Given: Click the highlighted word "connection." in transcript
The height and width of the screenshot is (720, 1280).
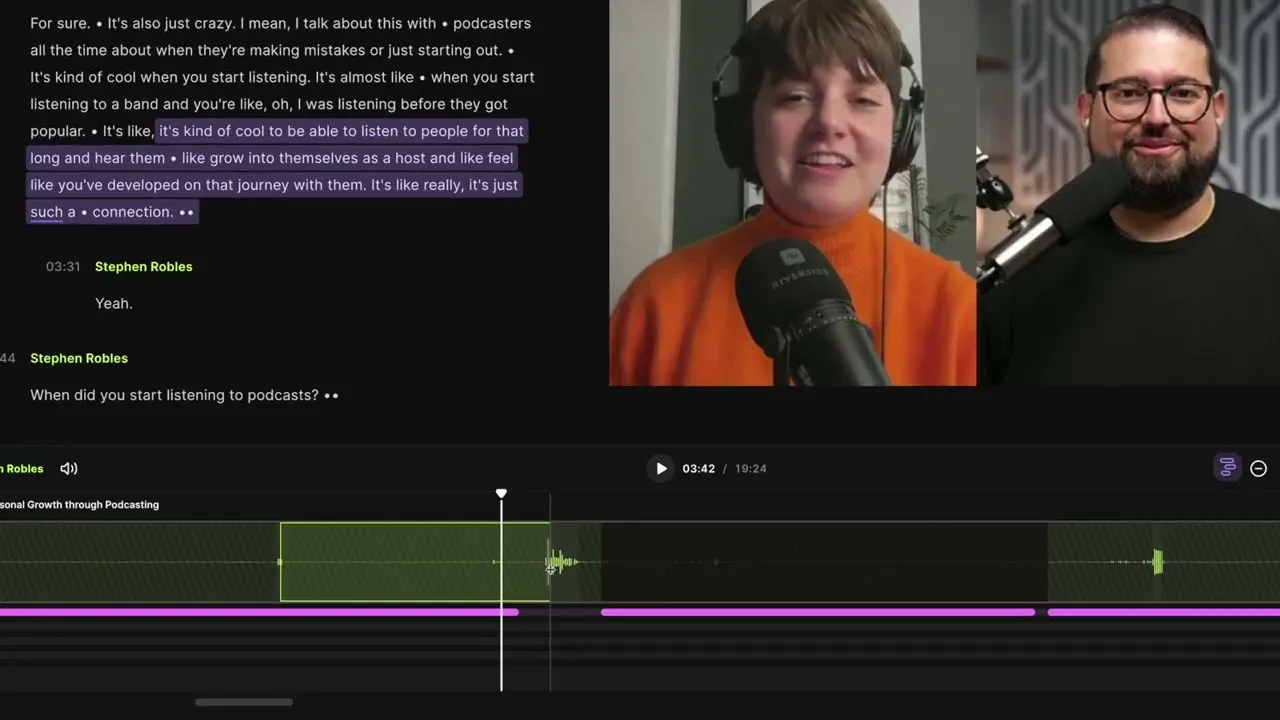Looking at the screenshot, I should click(133, 212).
